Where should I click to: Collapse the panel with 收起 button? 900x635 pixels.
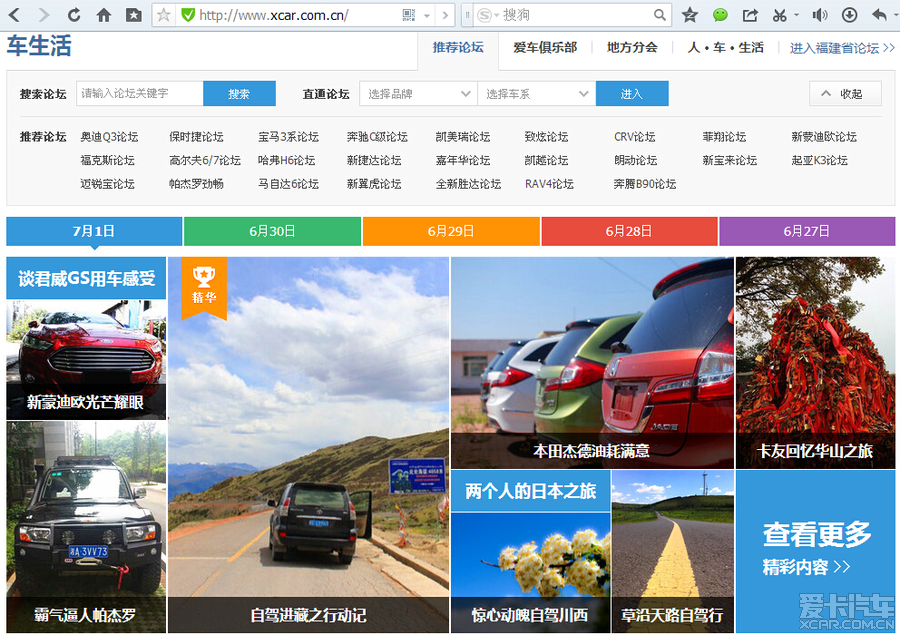845,94
